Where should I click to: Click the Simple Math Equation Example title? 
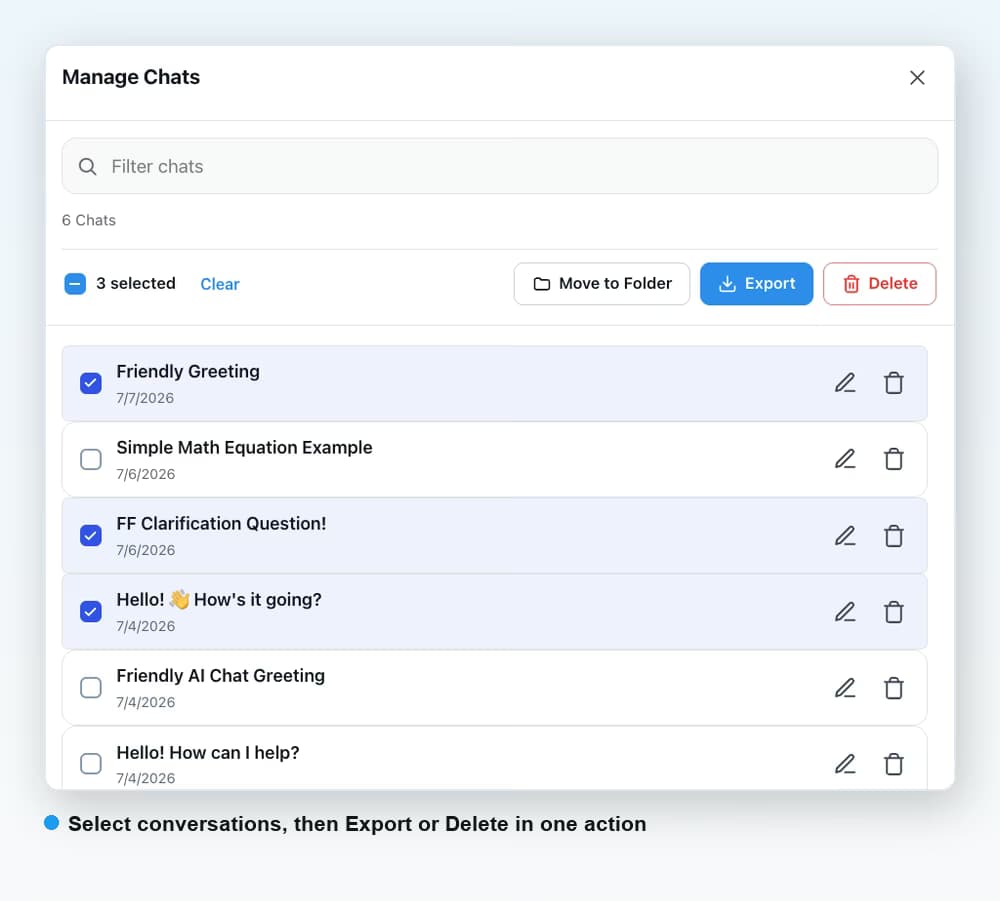tap(244, 448)
